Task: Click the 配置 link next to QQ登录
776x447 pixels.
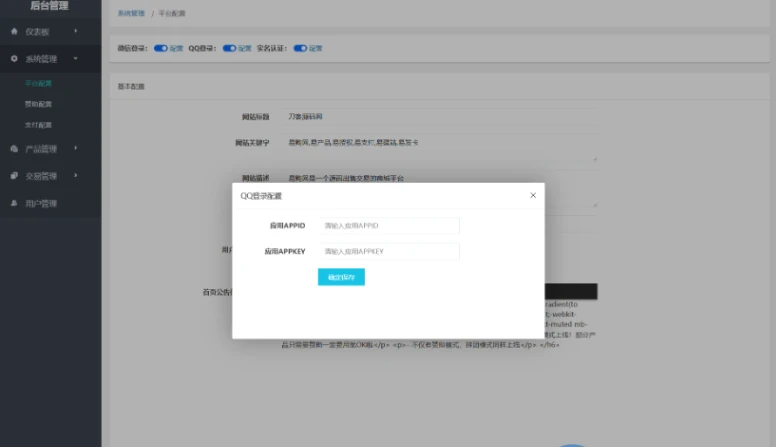Action: 245,48
